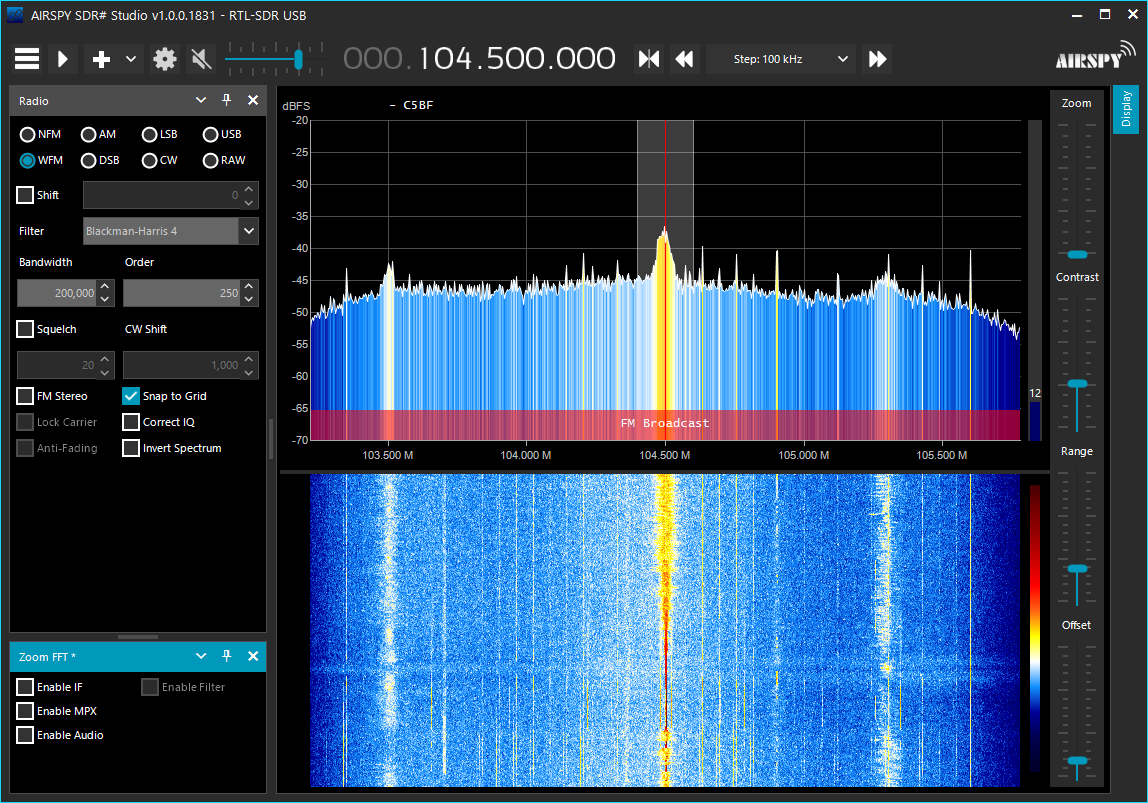Pin the Radio panel
This screenshot has height=803, width=1148.
(x=226, y=100)
